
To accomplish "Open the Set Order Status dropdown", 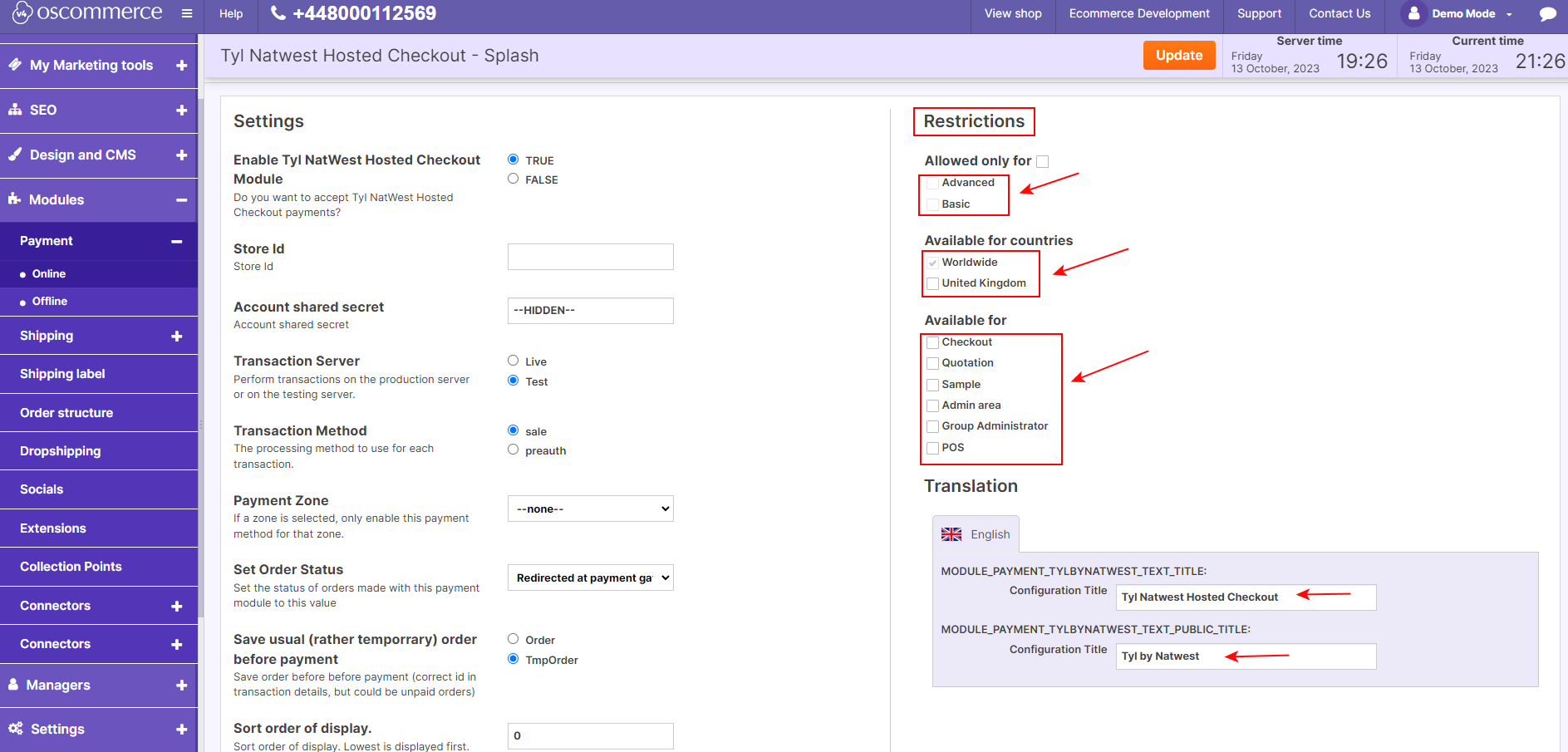I will pos(590,577).
